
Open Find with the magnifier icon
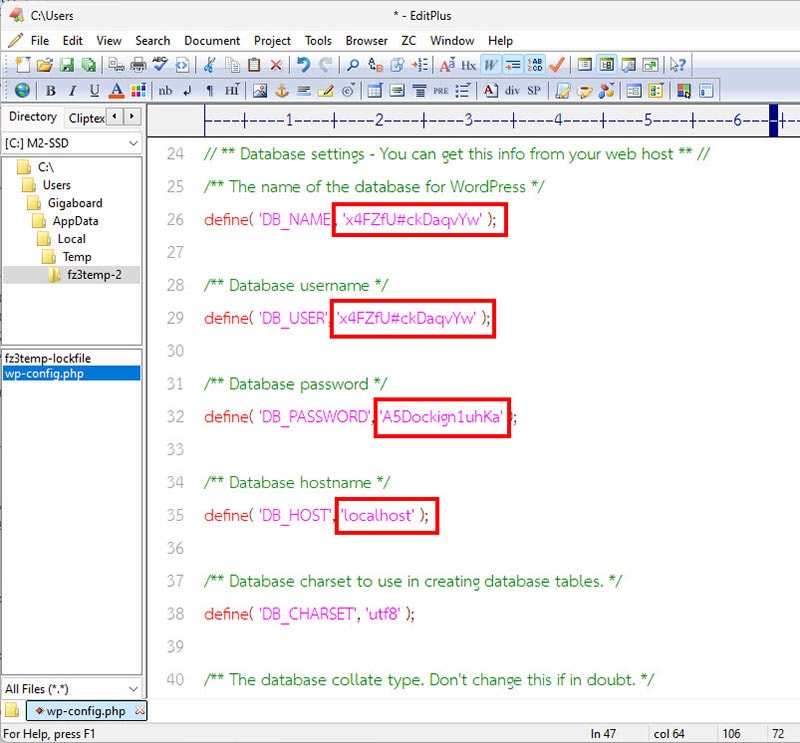[353, 65]
